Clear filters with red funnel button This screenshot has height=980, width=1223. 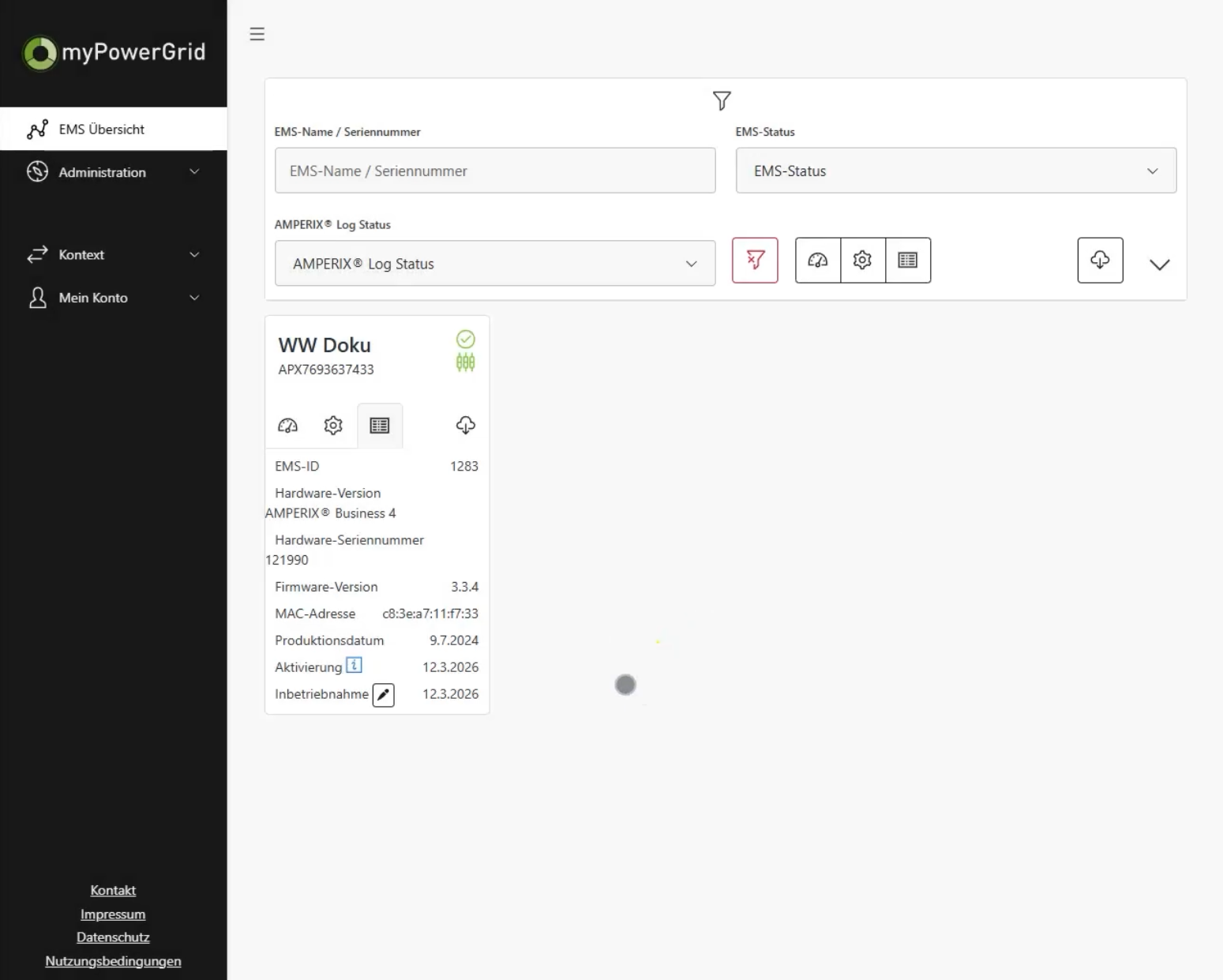[x=755, y=260]
